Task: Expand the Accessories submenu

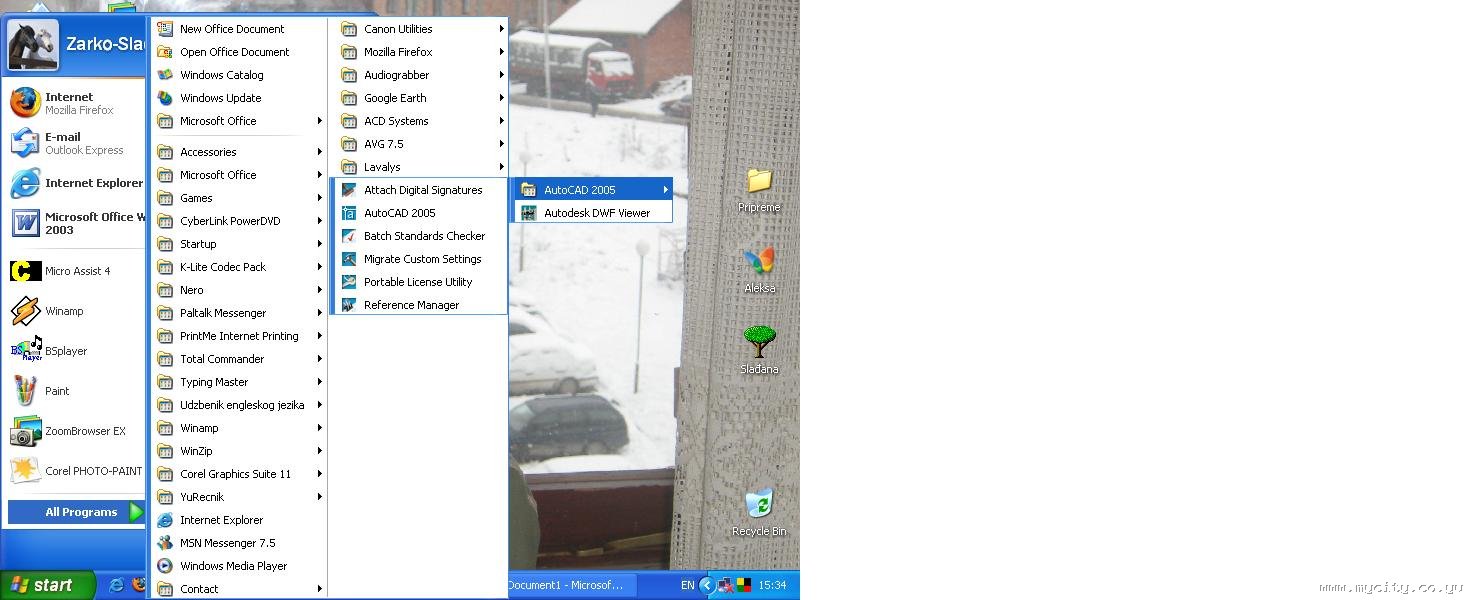Action: tap(240, 152)
